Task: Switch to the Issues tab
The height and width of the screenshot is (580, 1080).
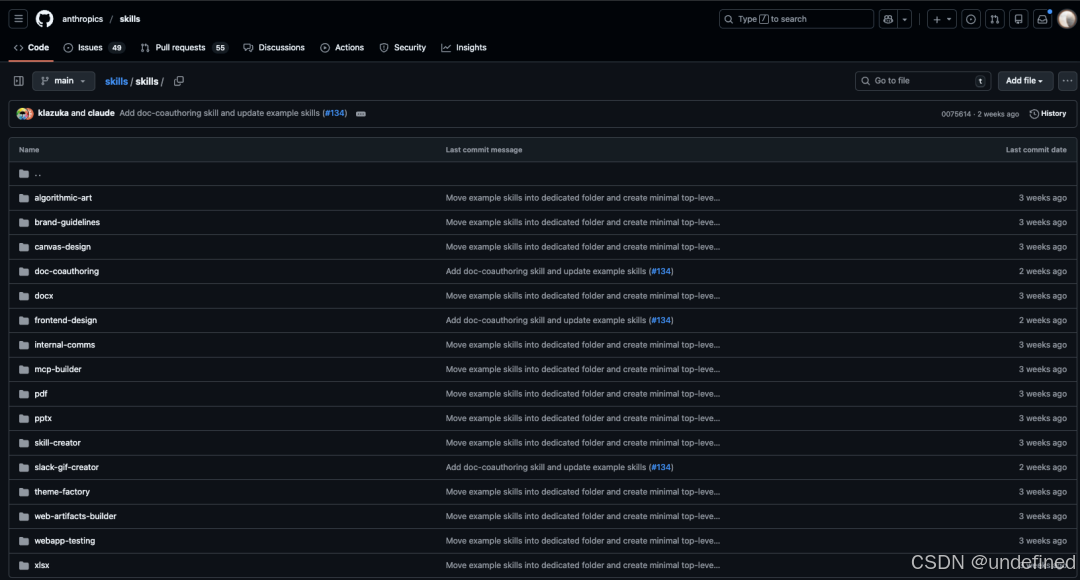Action: 93,48
